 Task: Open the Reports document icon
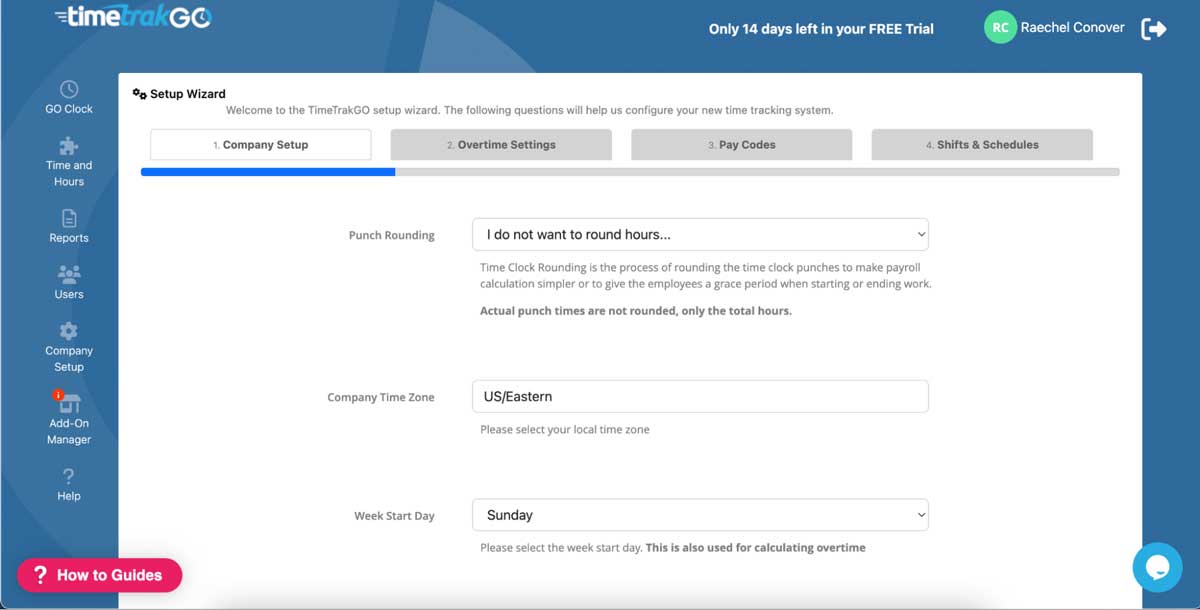point(69,218)
